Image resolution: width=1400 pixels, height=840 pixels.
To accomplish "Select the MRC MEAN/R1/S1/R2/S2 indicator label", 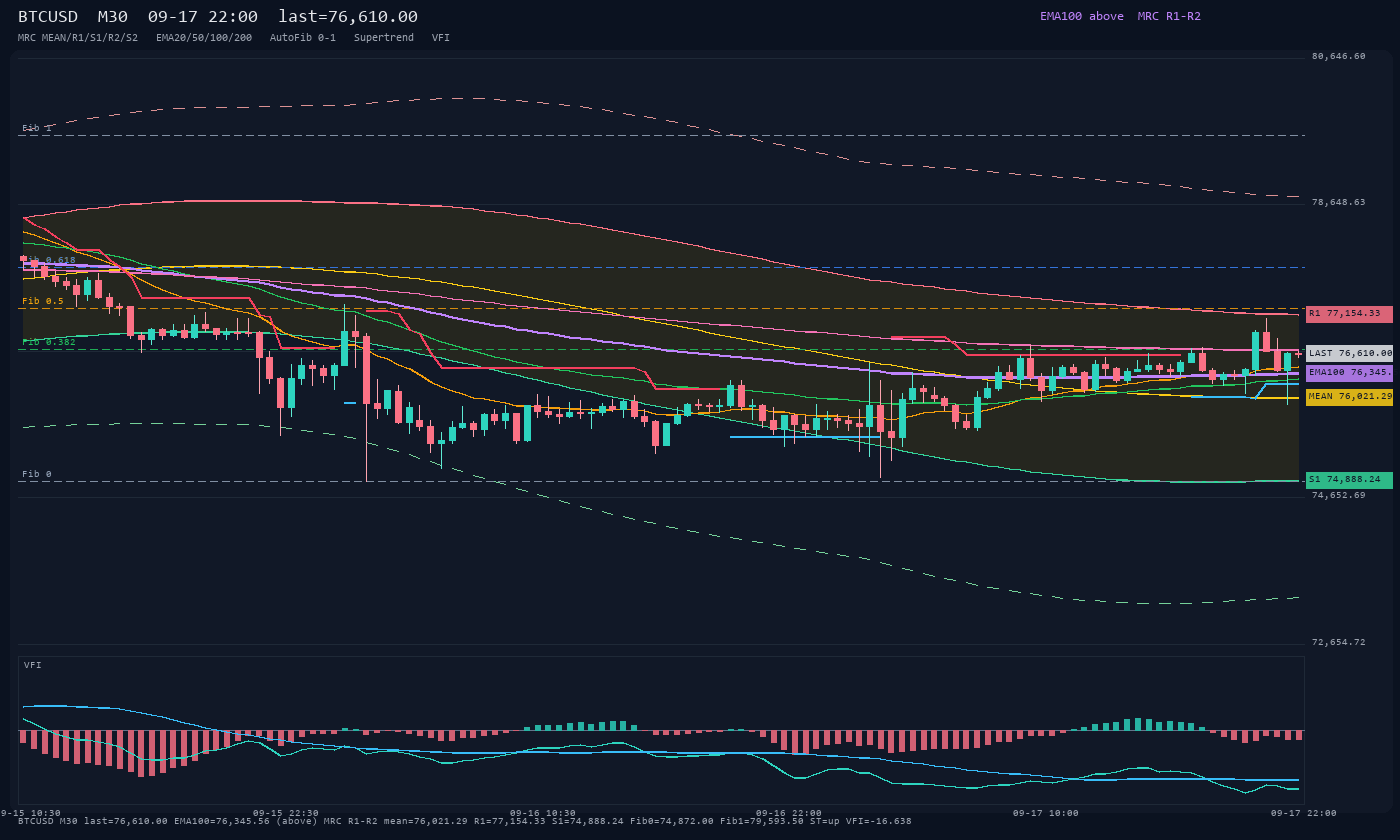I will 78,37.
